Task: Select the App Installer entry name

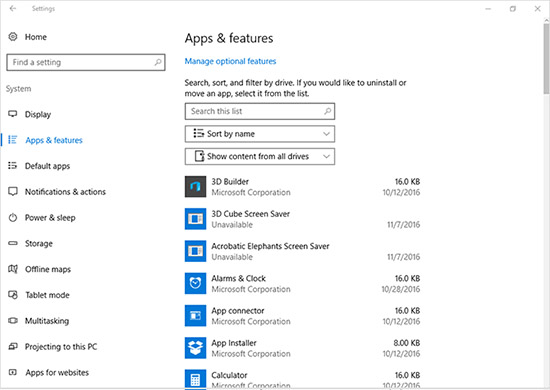Action: coord(234,343)
